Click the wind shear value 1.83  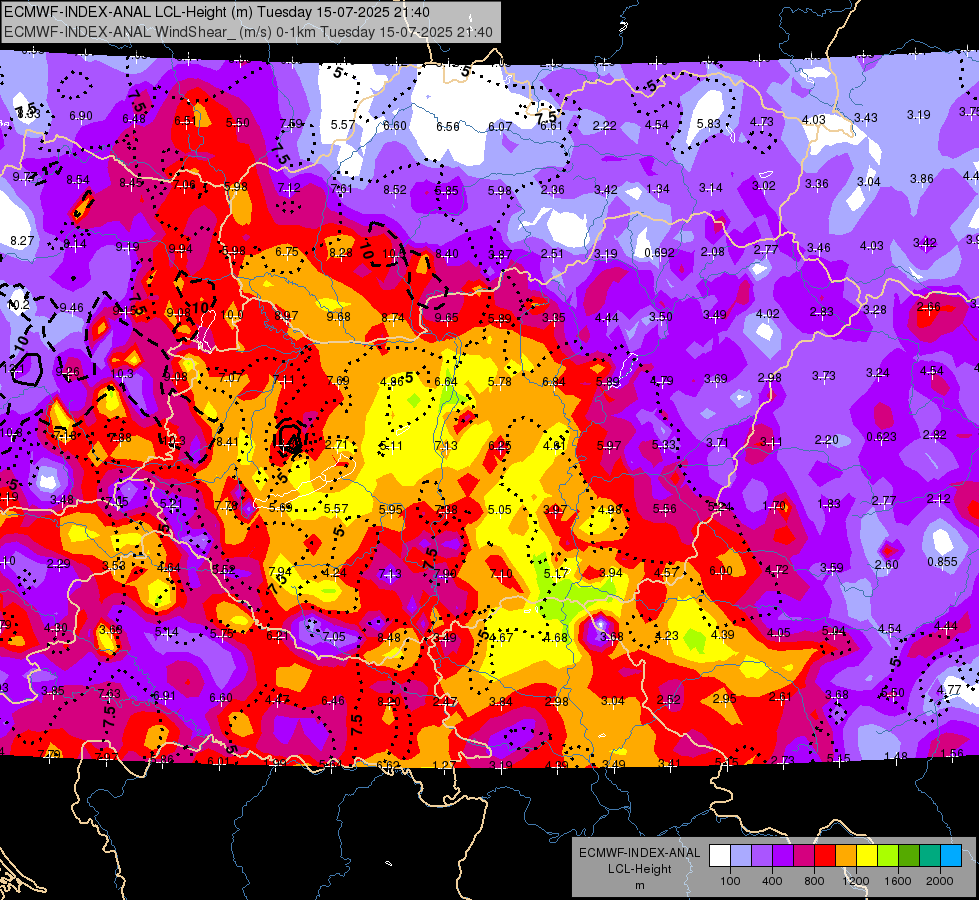(829, 504)
